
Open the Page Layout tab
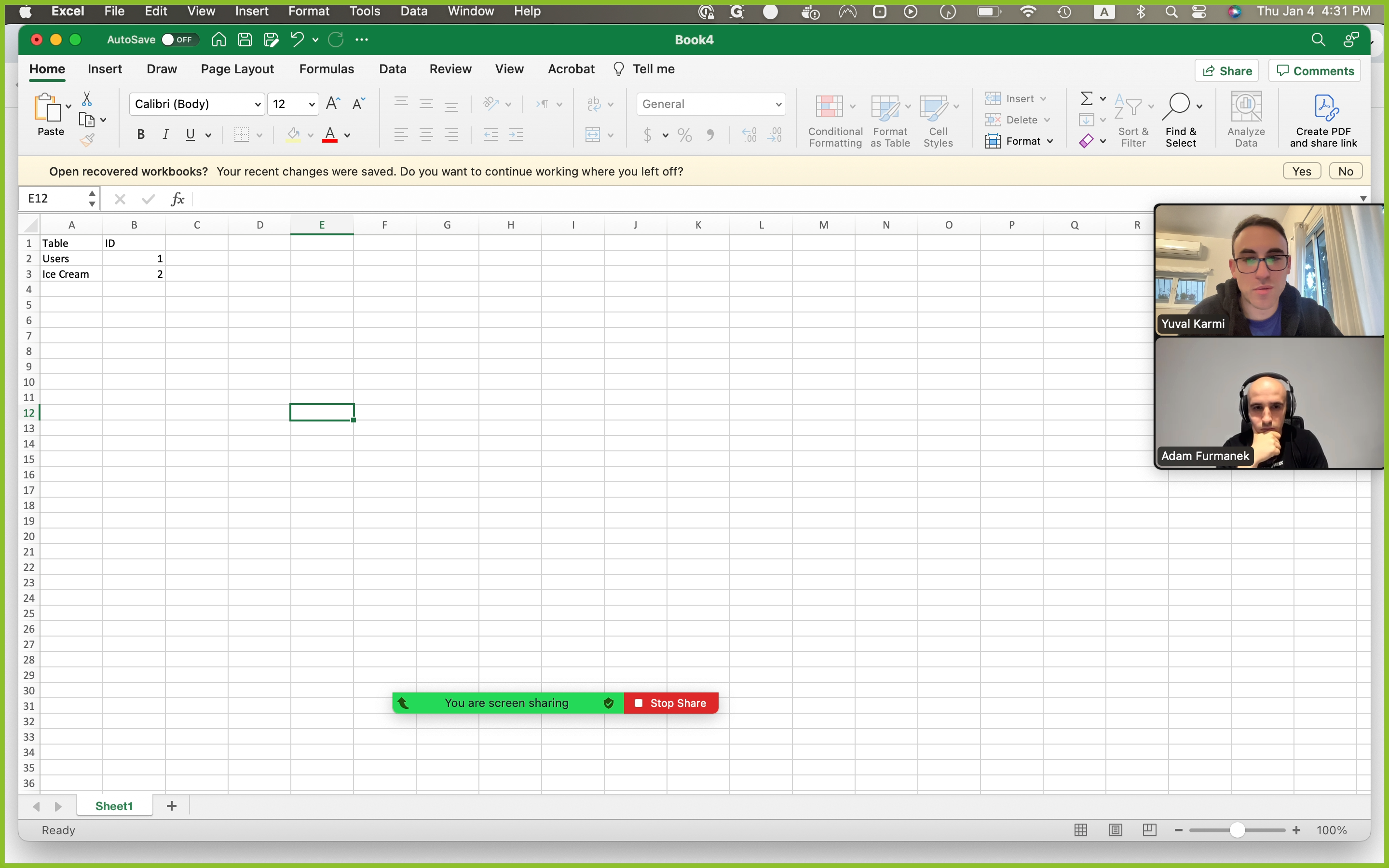click(x=237, y=69)
